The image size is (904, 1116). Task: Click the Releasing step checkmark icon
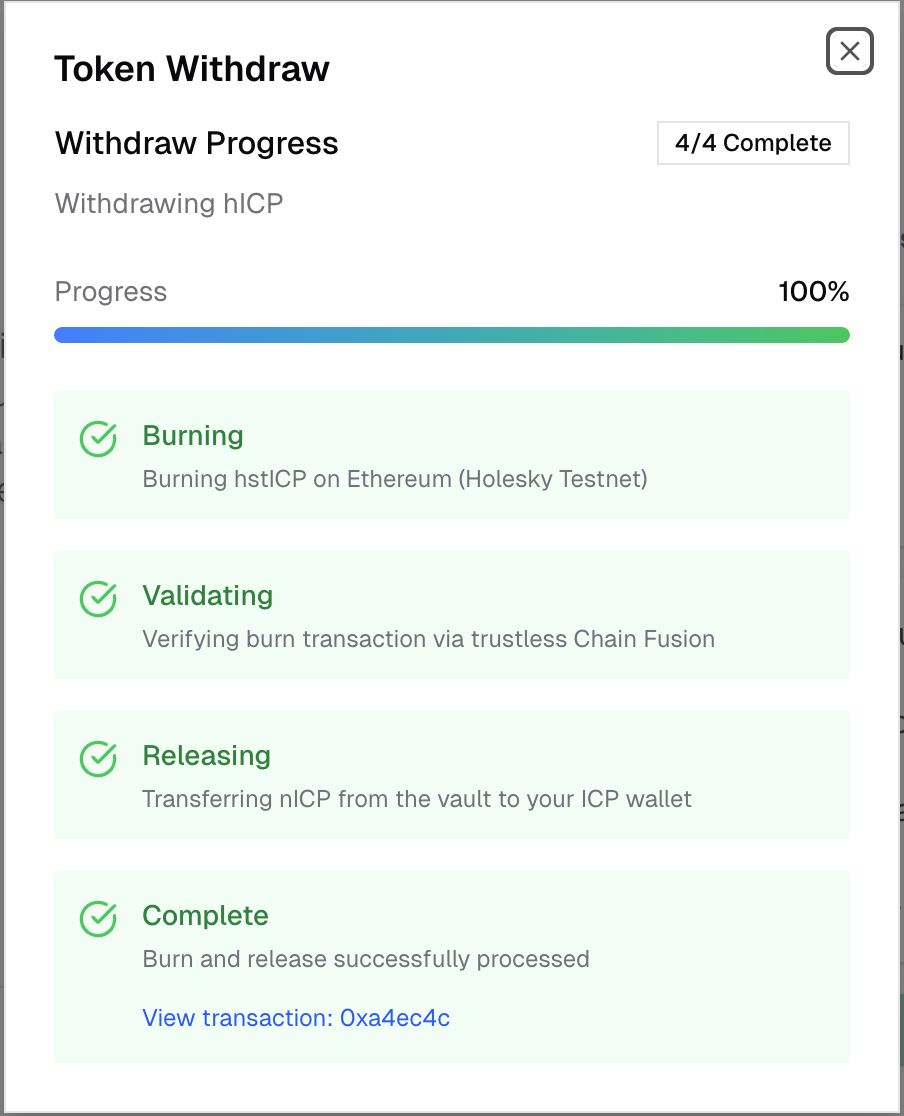98,758
